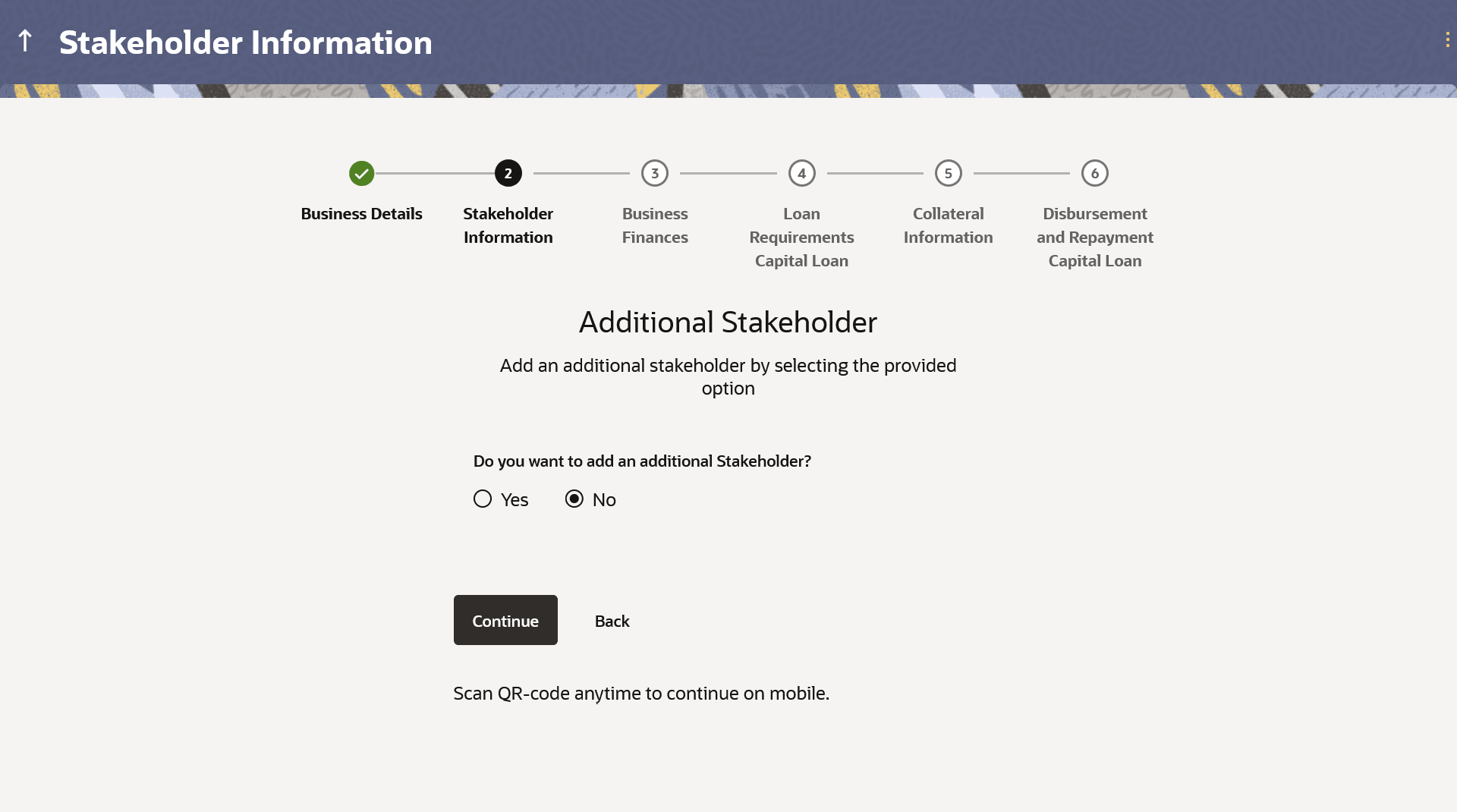This screenshot has width=1457, height=812.
Task: Click step 5 Collateral Information circle
Action: (x=948, y=173)
